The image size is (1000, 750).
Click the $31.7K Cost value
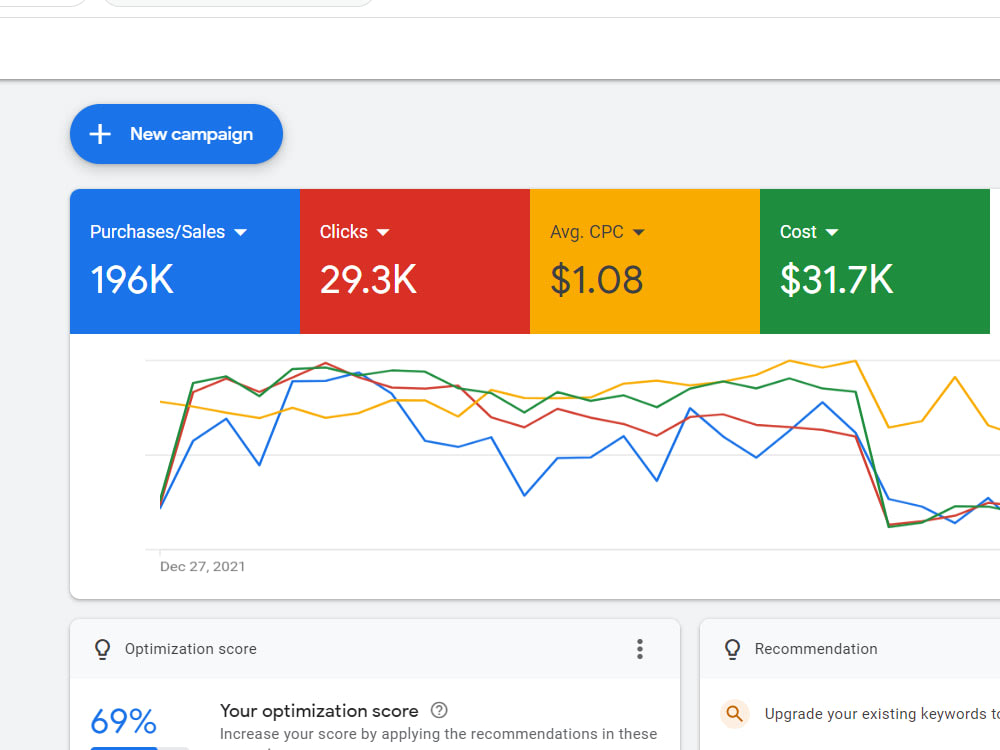click(x=836, y=280)
